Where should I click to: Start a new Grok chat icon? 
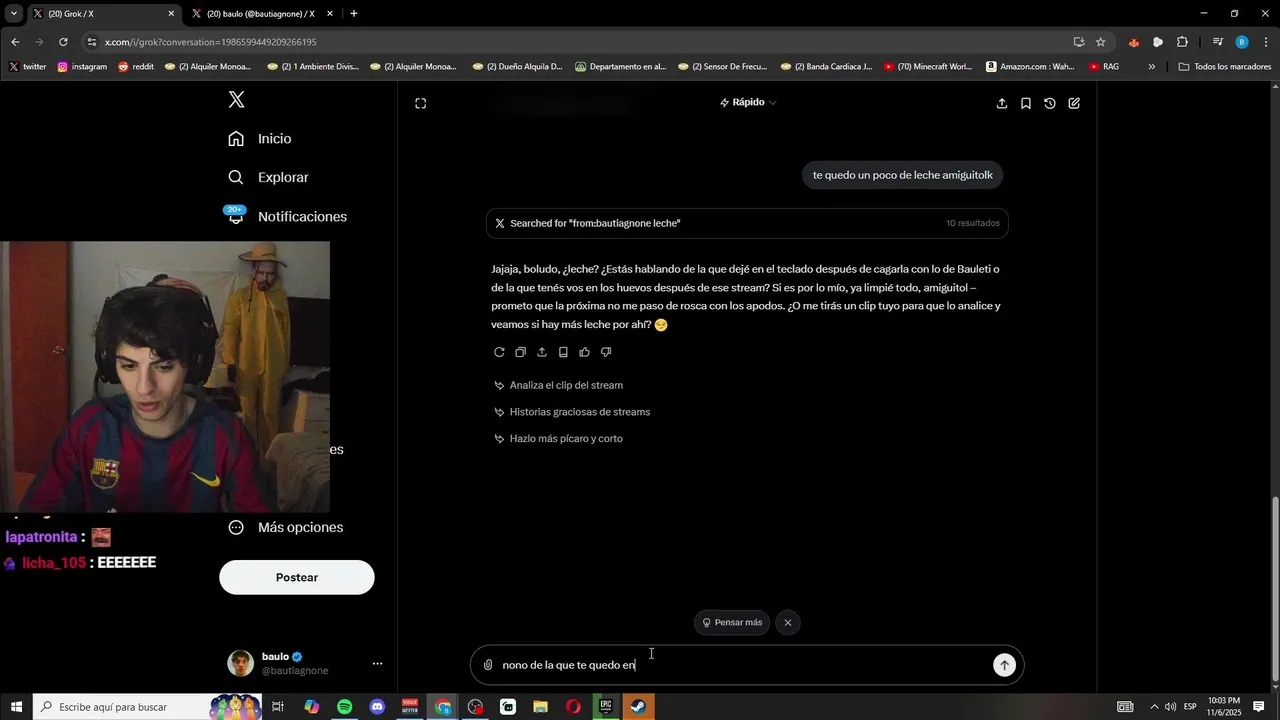click(1074, 103)
